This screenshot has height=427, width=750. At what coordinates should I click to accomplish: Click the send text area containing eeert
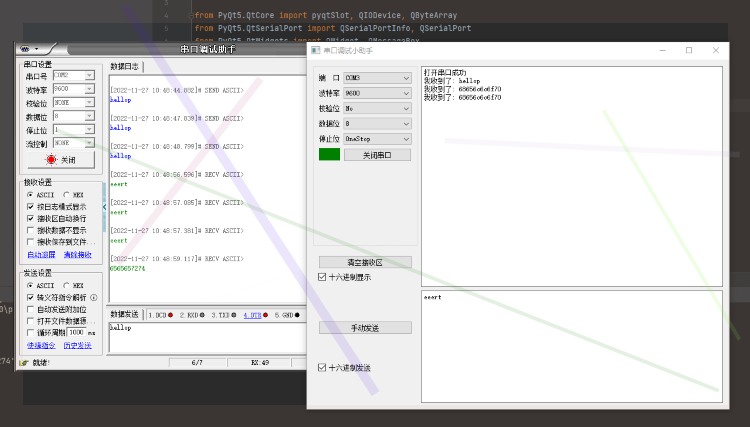572,346
